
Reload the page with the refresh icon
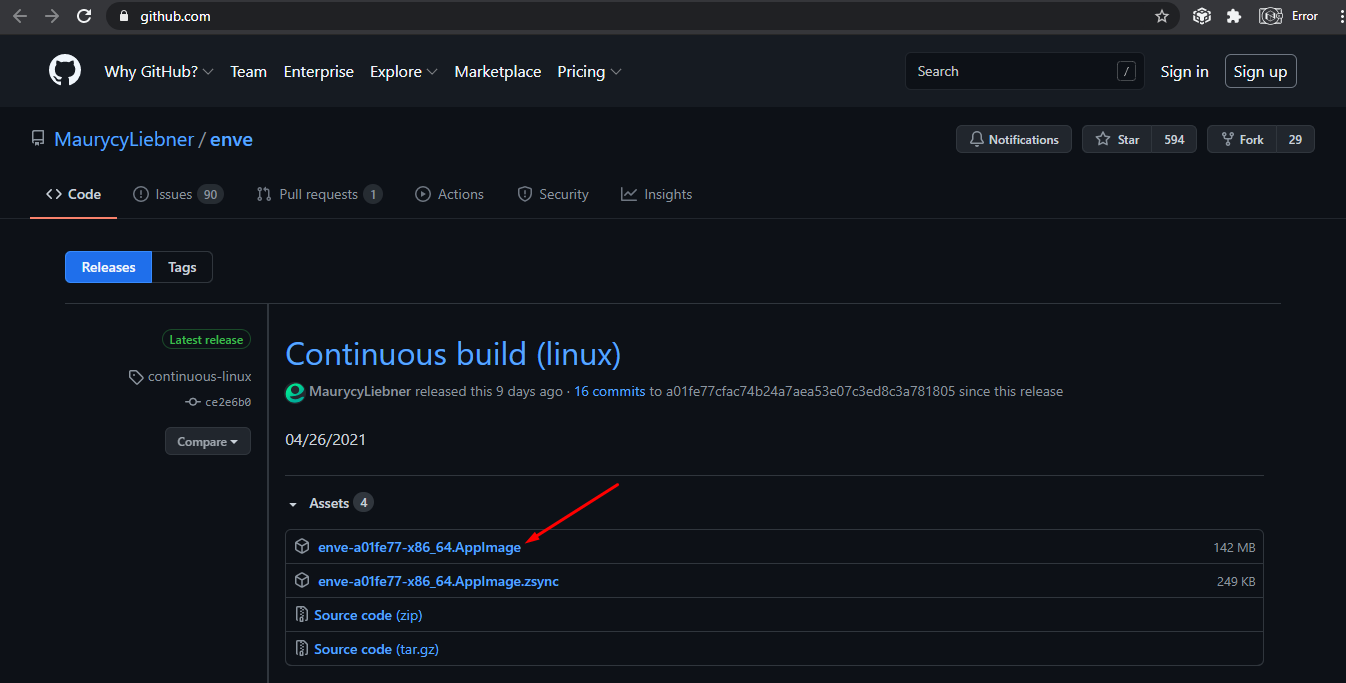point(84,16)
